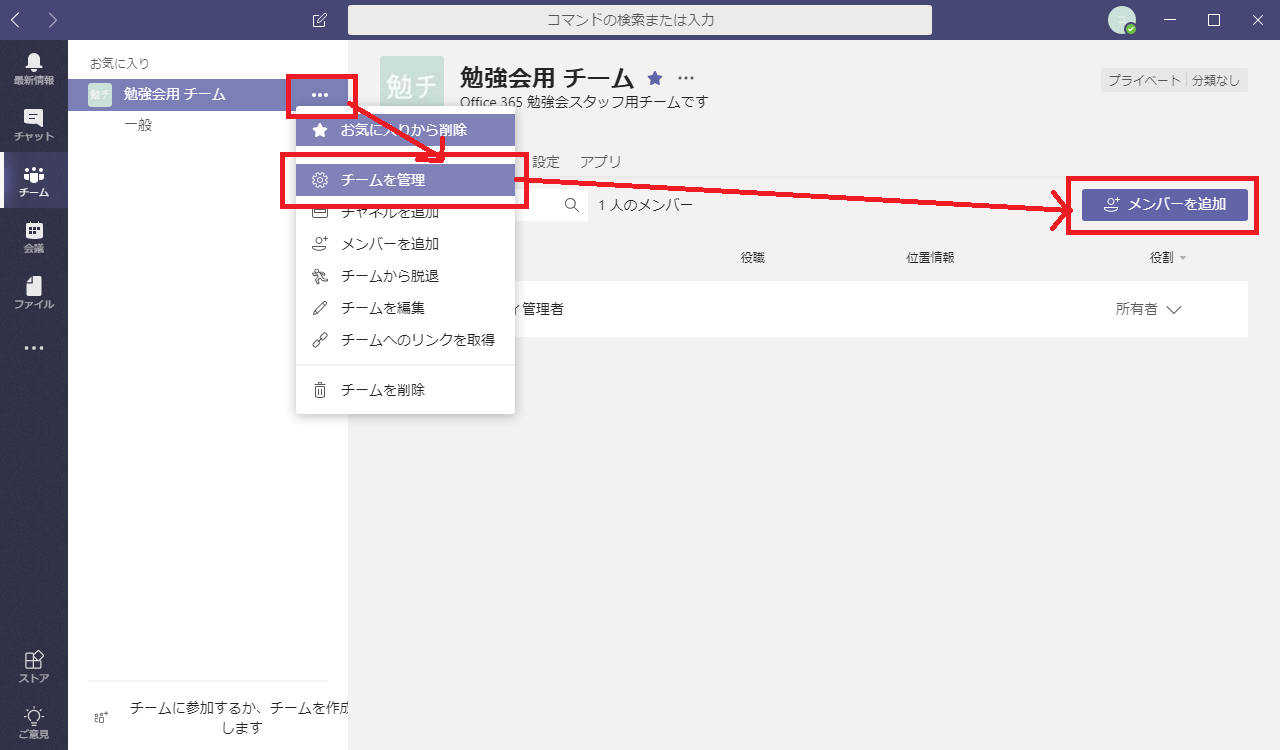1280x750 pixels.
Task: Go back with left arrow
Action: [17, 19]
